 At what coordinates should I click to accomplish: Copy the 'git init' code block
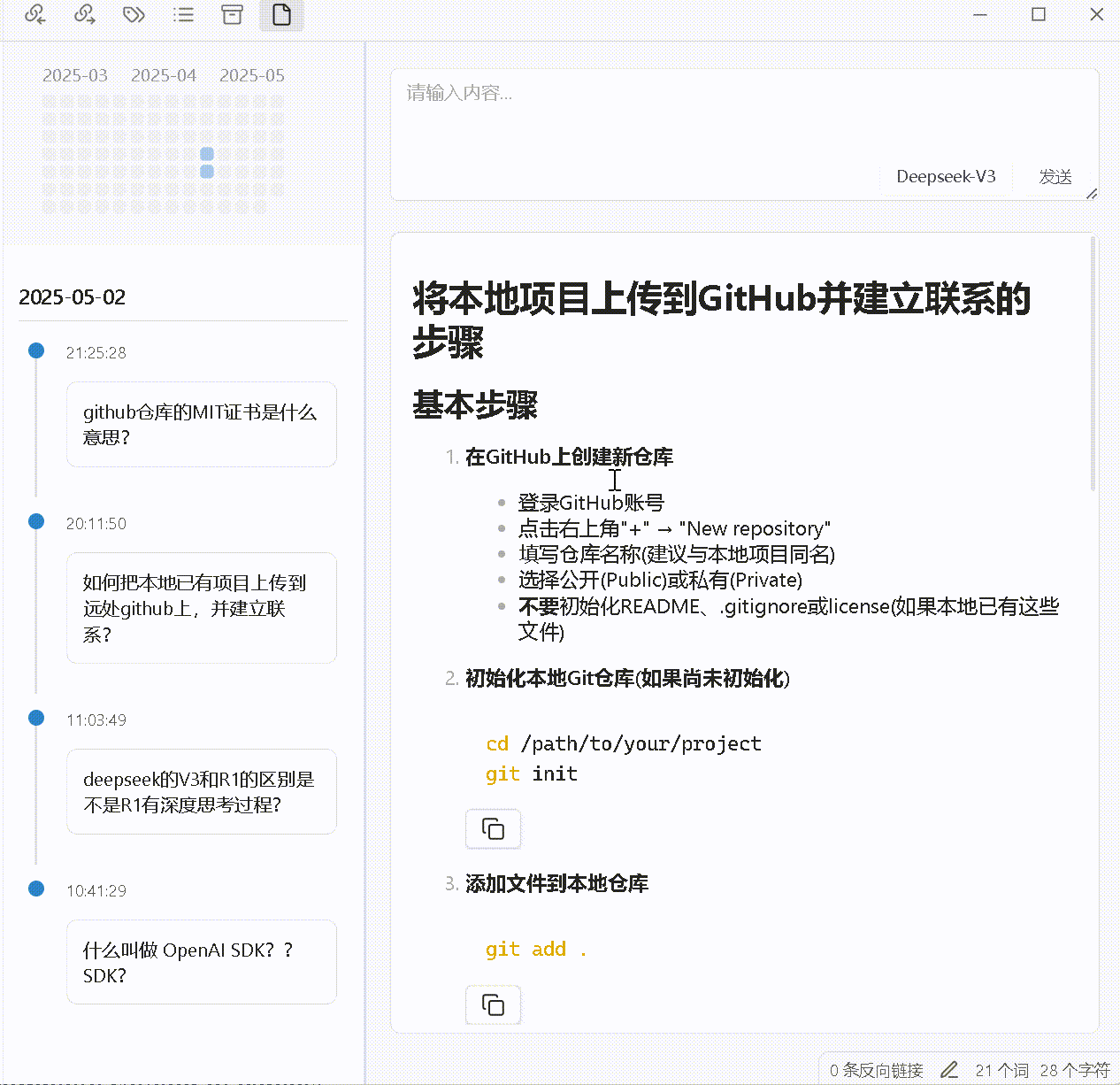point(493,829)
